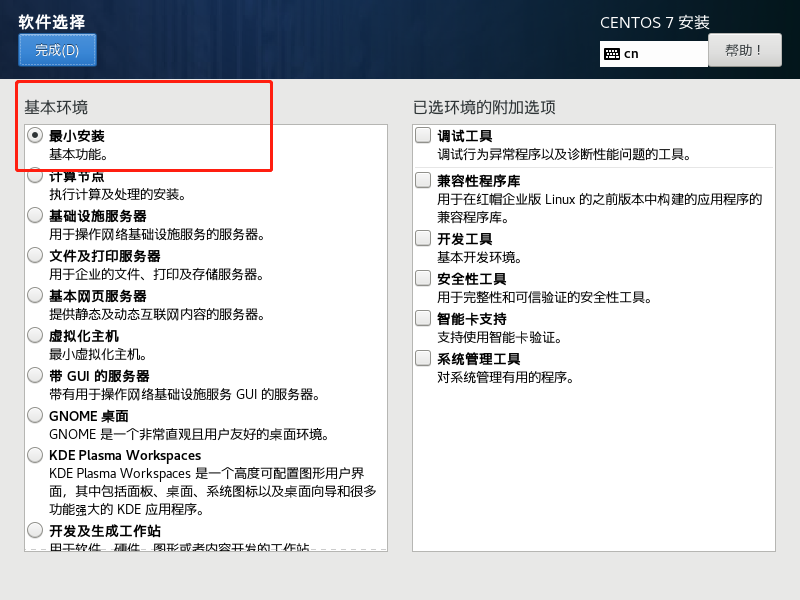Click the 完成(D) done button

pos(57,50)
